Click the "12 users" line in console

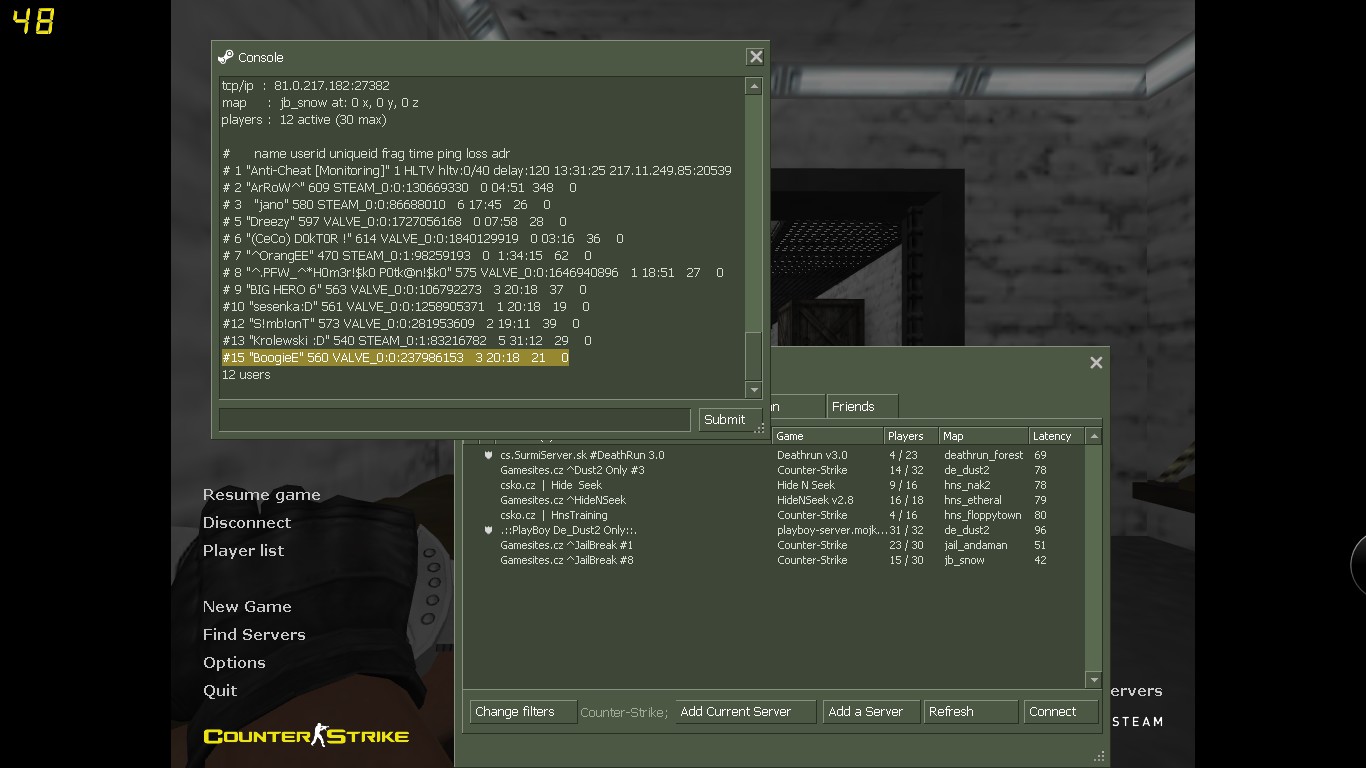246,375
